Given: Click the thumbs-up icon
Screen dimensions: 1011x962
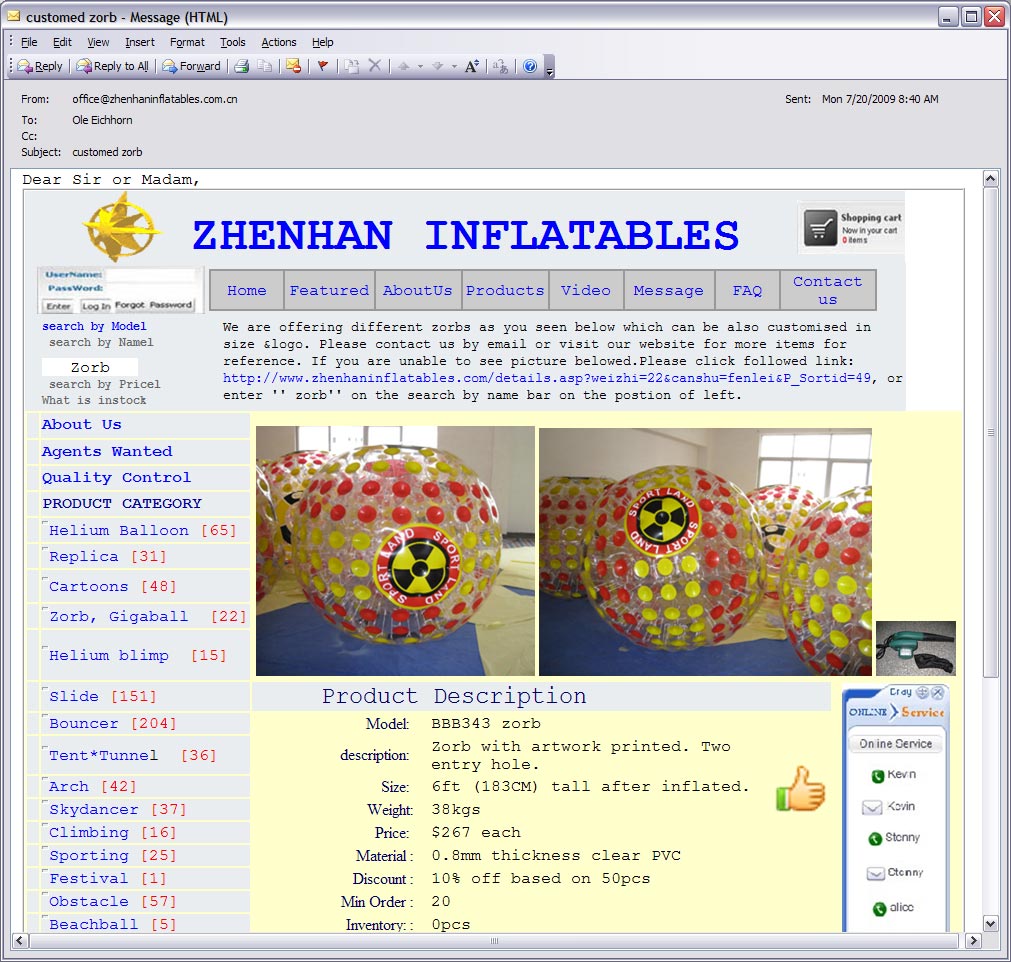Looking at the screenshot, I should (800, 789).
